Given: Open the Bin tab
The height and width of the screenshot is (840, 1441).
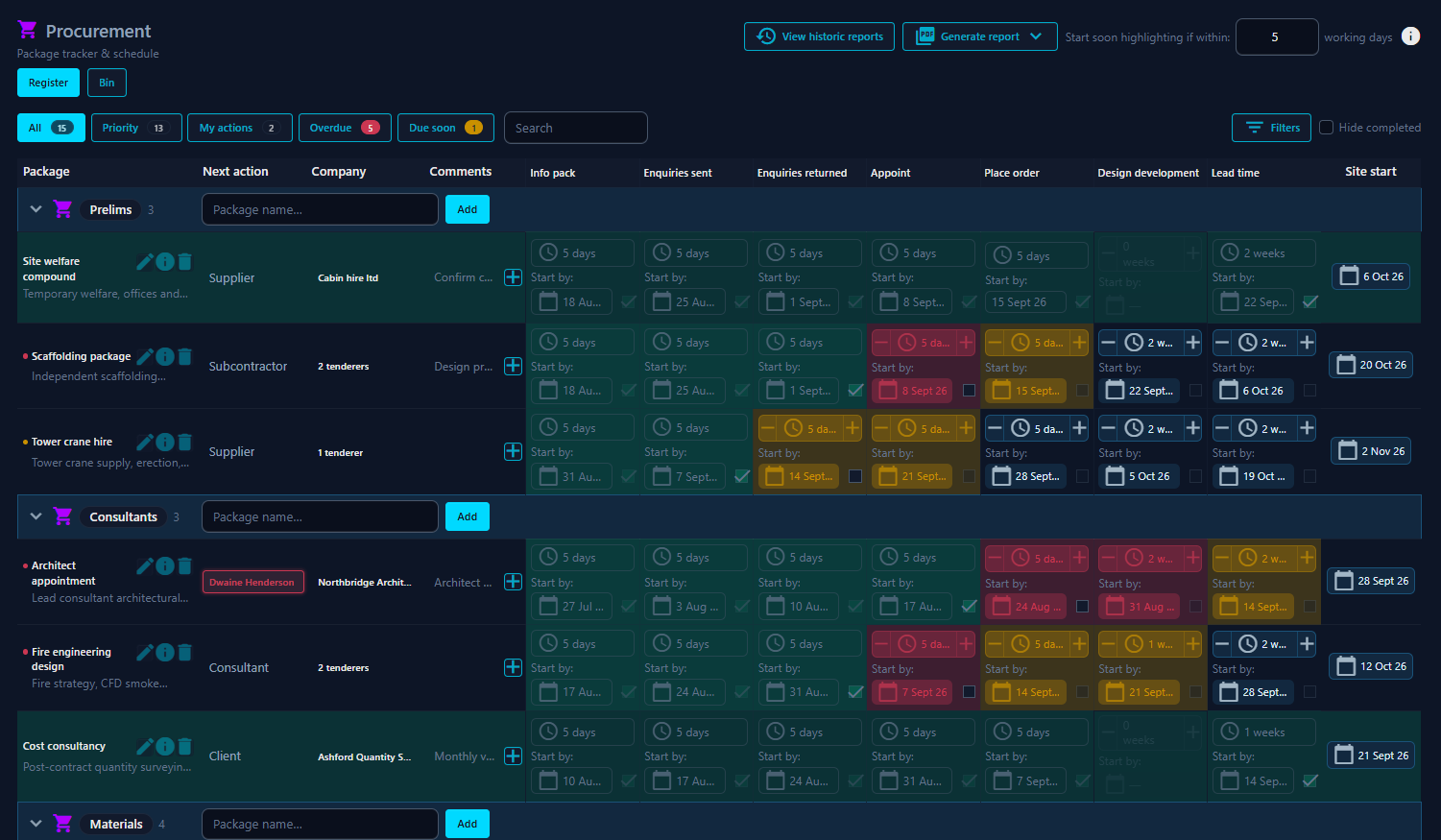Looking at the screenshot, I should [107, 83].
